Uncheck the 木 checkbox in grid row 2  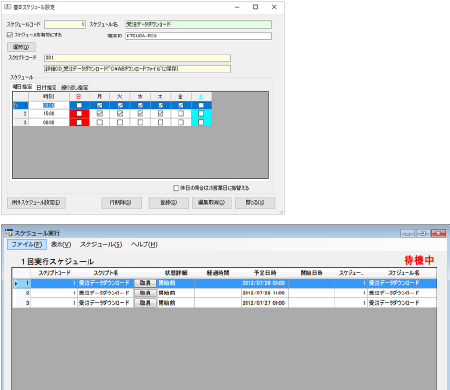coord(160,114)
